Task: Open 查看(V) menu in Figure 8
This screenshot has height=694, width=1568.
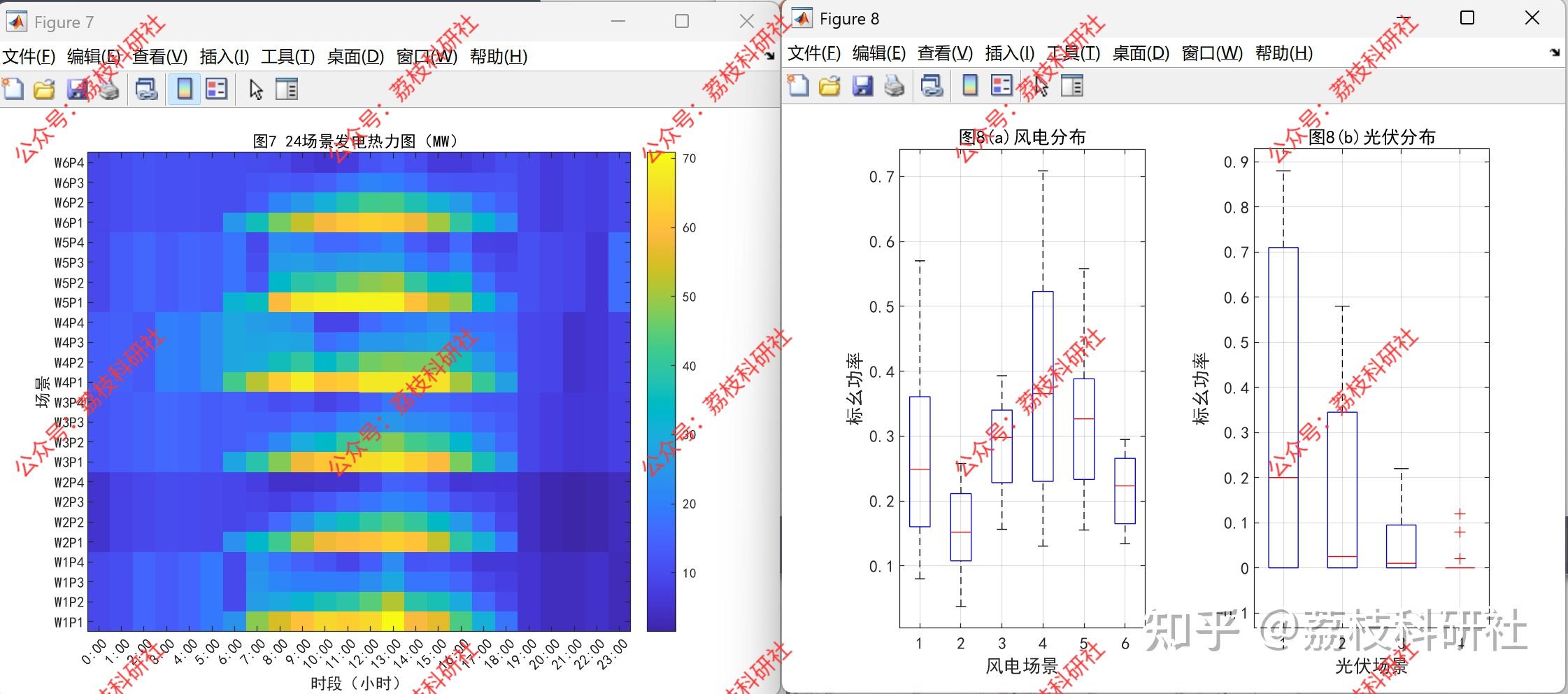Action: 946,53
